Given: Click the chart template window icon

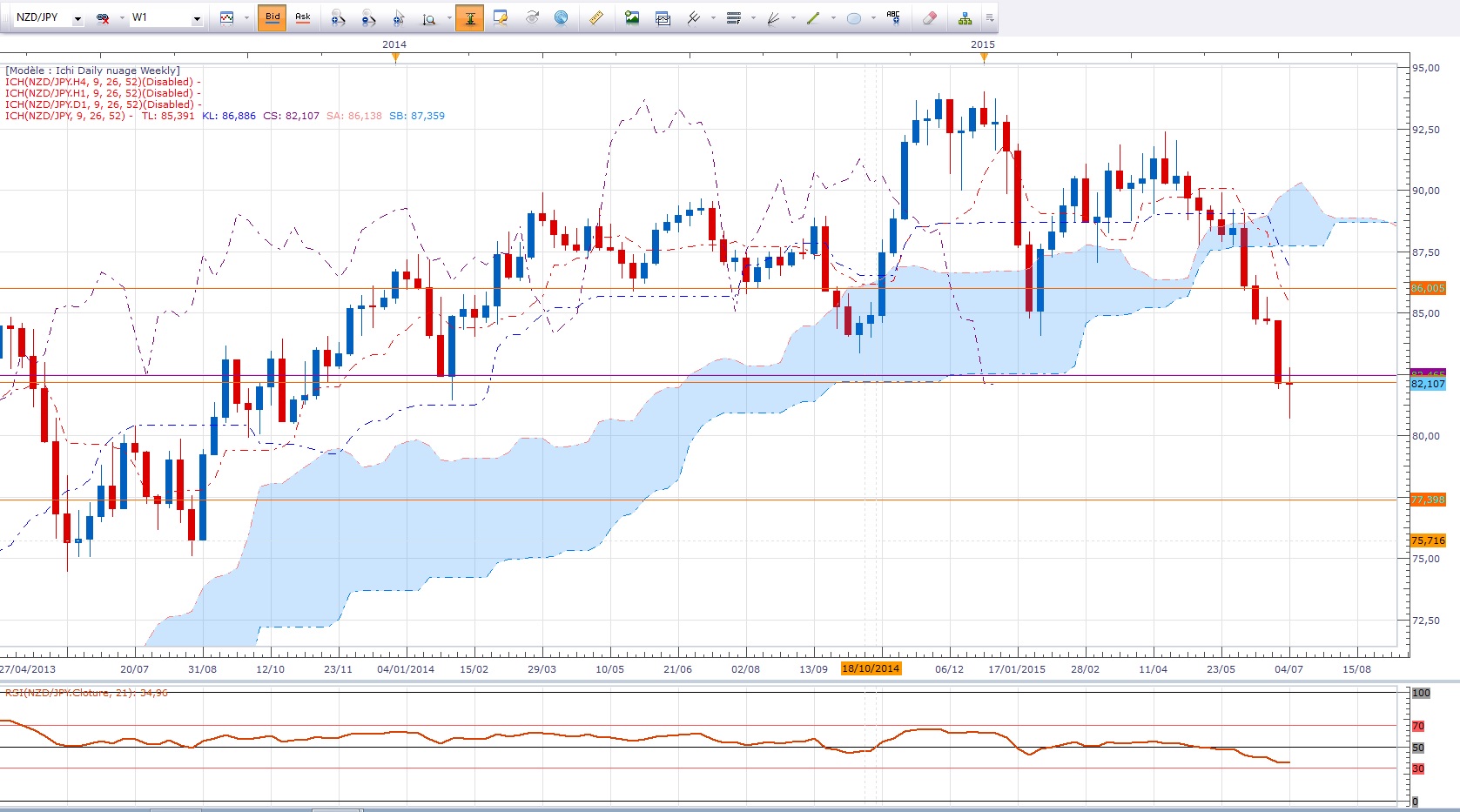Looking at the screenshot, I should pyautogui.click(x=663, y=17).
